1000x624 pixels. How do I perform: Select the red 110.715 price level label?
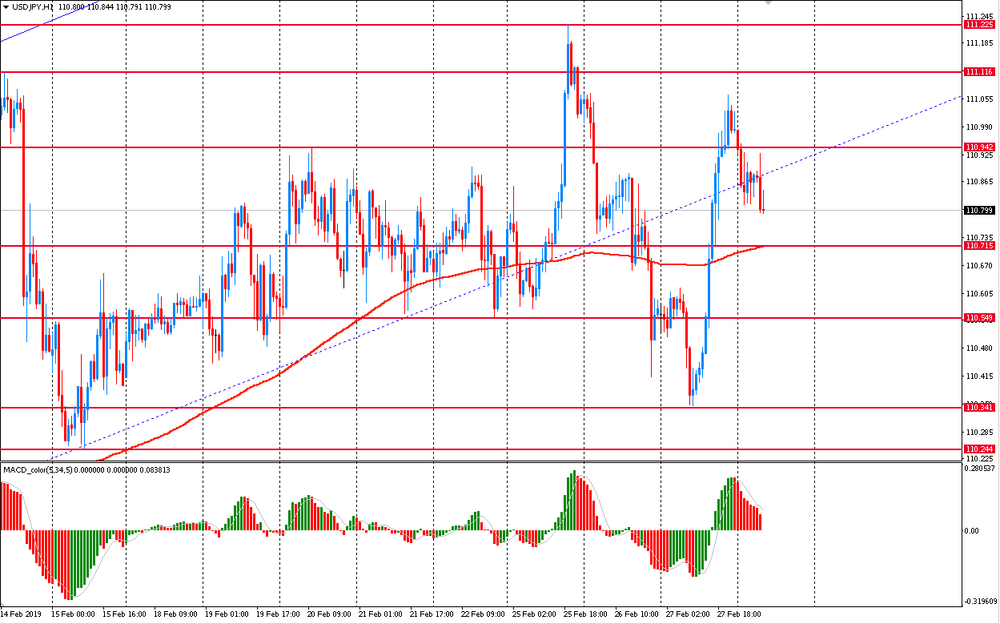coord(979,246)
